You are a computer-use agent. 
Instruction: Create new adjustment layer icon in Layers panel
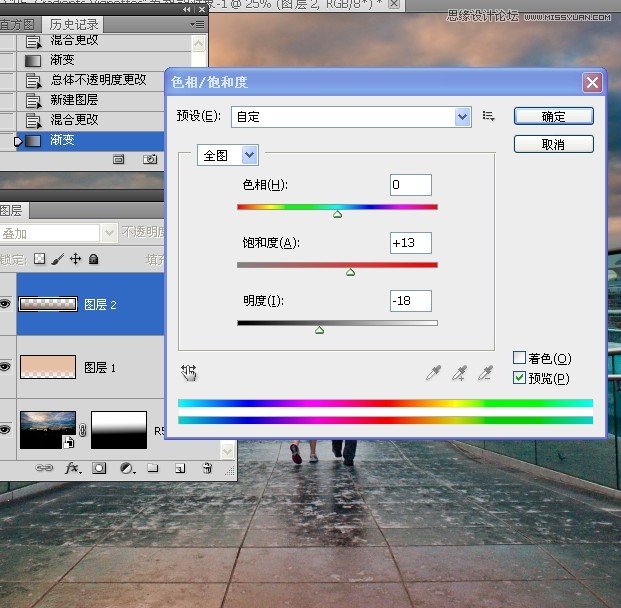(126, 468)
